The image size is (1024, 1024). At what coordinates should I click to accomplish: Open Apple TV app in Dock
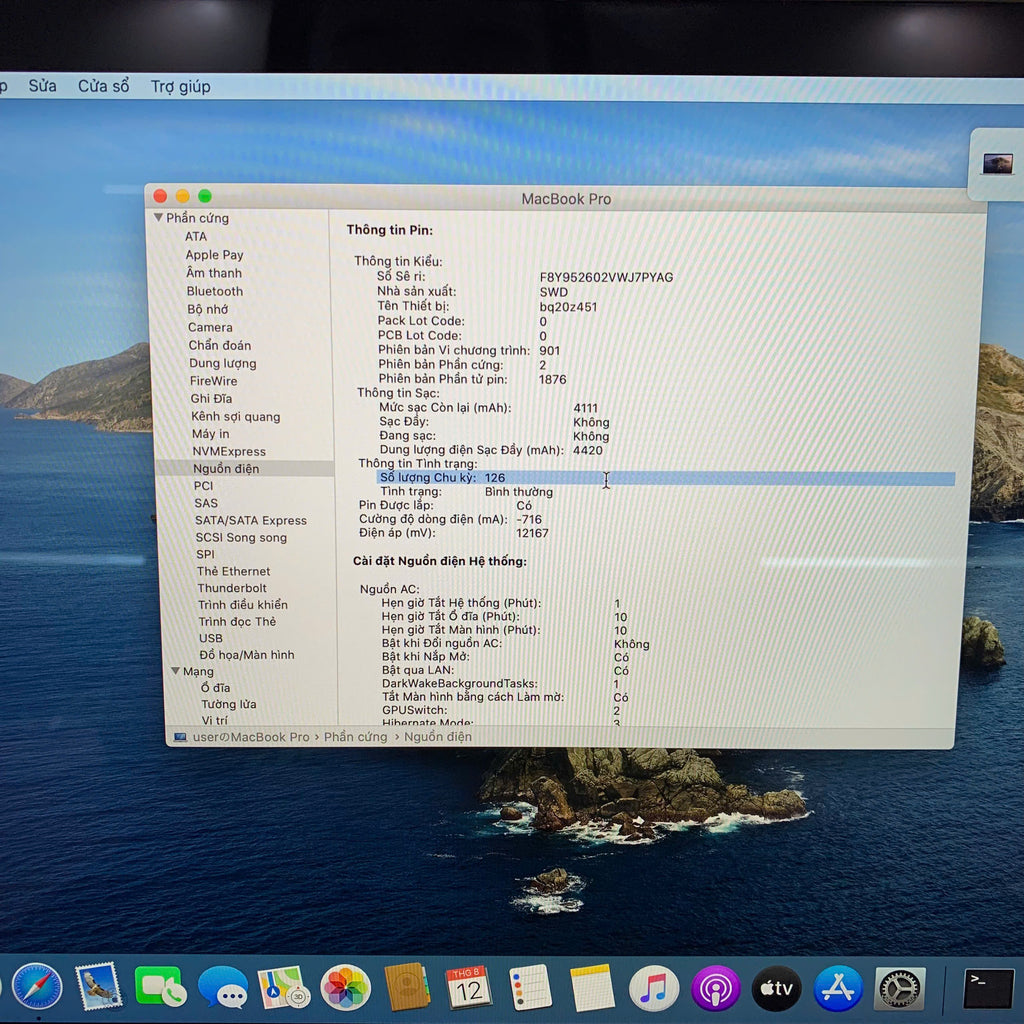776,989
